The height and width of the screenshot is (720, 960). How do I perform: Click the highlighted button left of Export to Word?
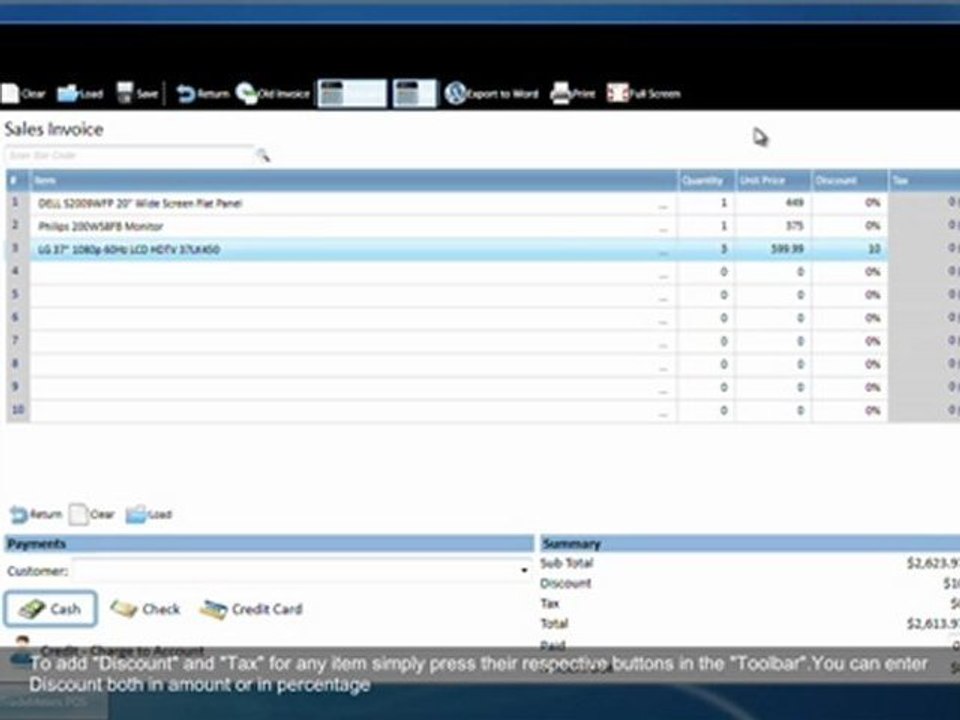pos(414,94)
